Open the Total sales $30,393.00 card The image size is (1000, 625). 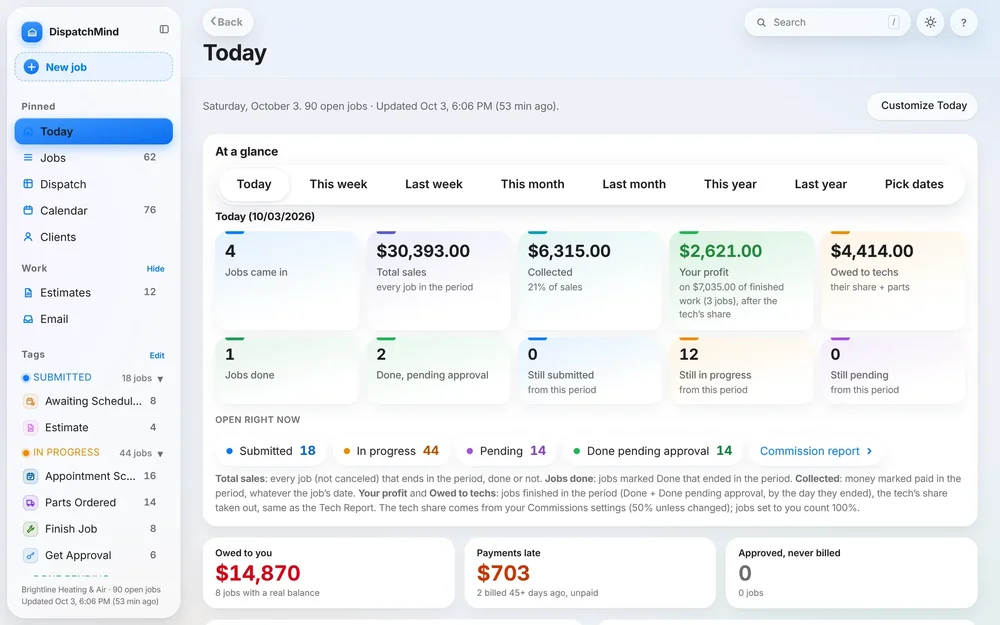(x=438, y=281)
